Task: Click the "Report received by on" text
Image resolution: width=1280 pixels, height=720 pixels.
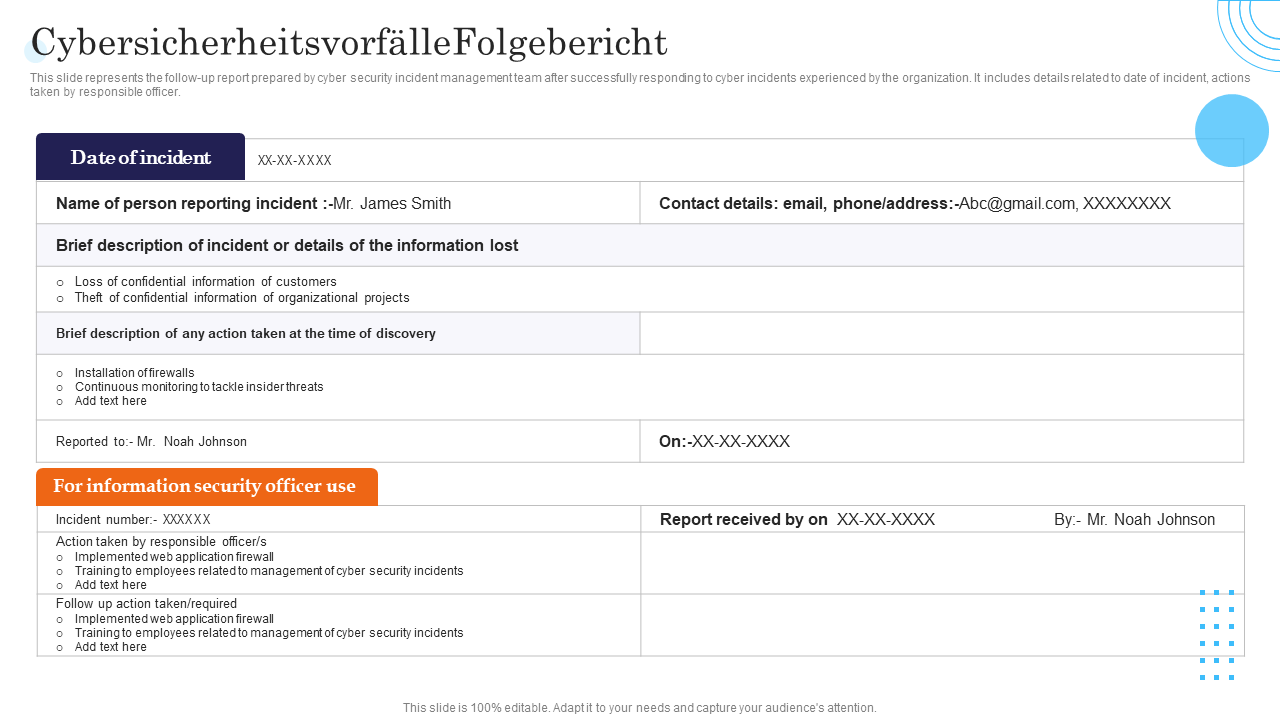Action: [744, 520]
